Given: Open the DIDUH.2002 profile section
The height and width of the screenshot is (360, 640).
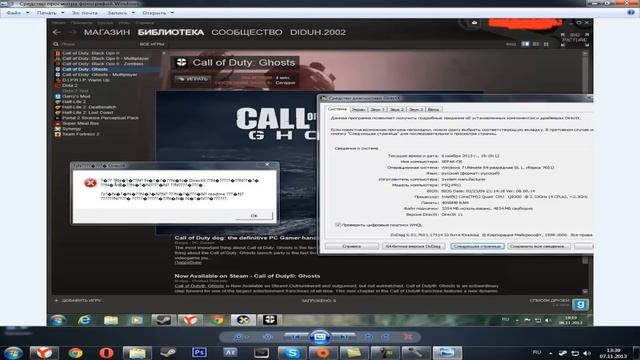Looking at the screenshot, I should (x=318, y=32).
